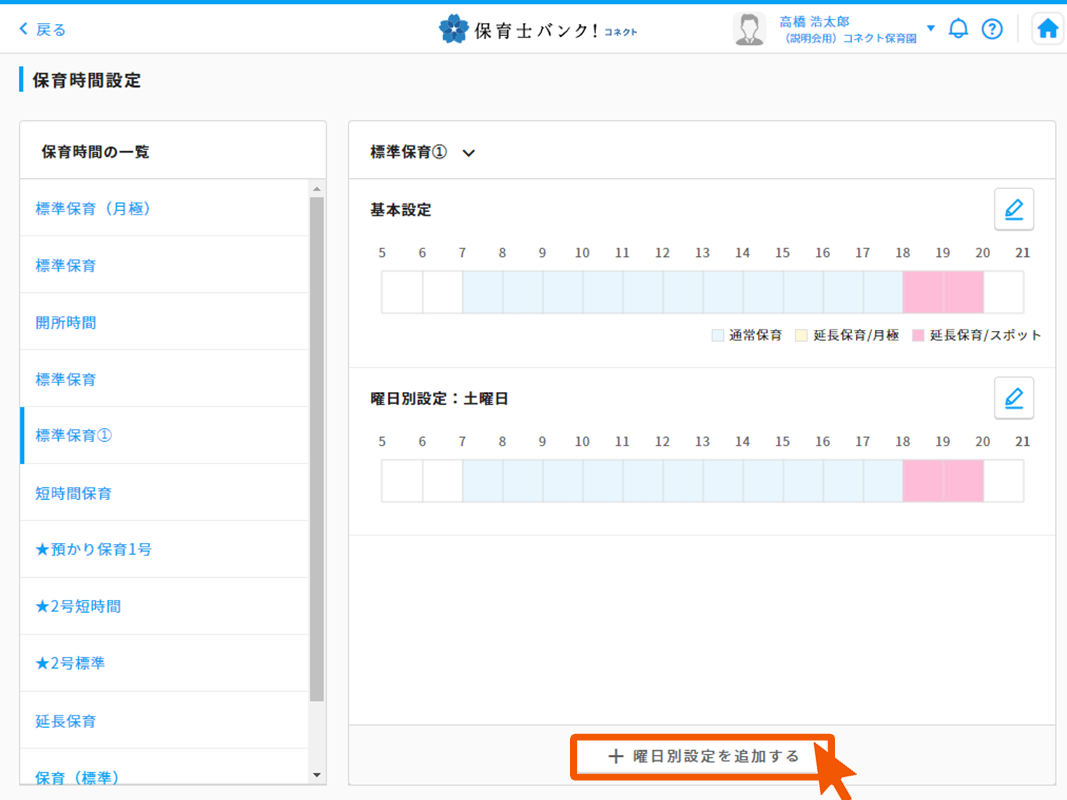Screen dimensions: 1067x800
Task: Select 短時間保育 in the list
Action: [74, 493]
